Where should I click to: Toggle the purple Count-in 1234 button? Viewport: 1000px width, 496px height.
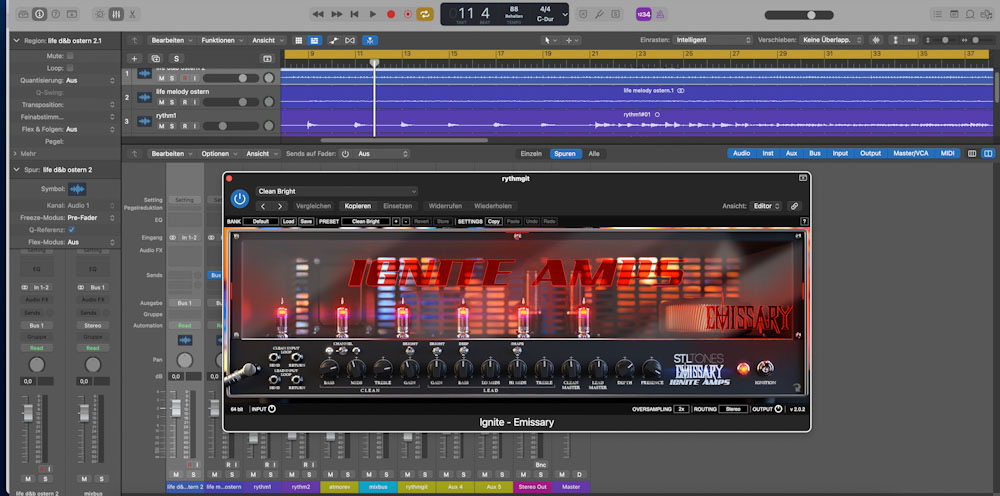click(643, 14)
